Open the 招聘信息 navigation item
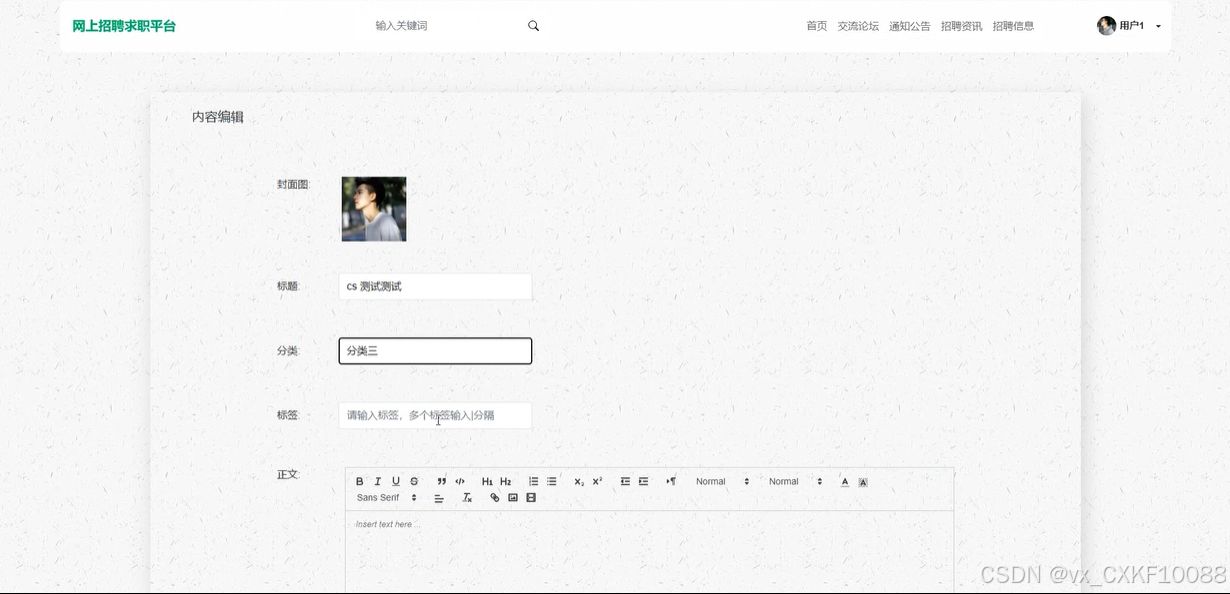 pos(1013,26)
